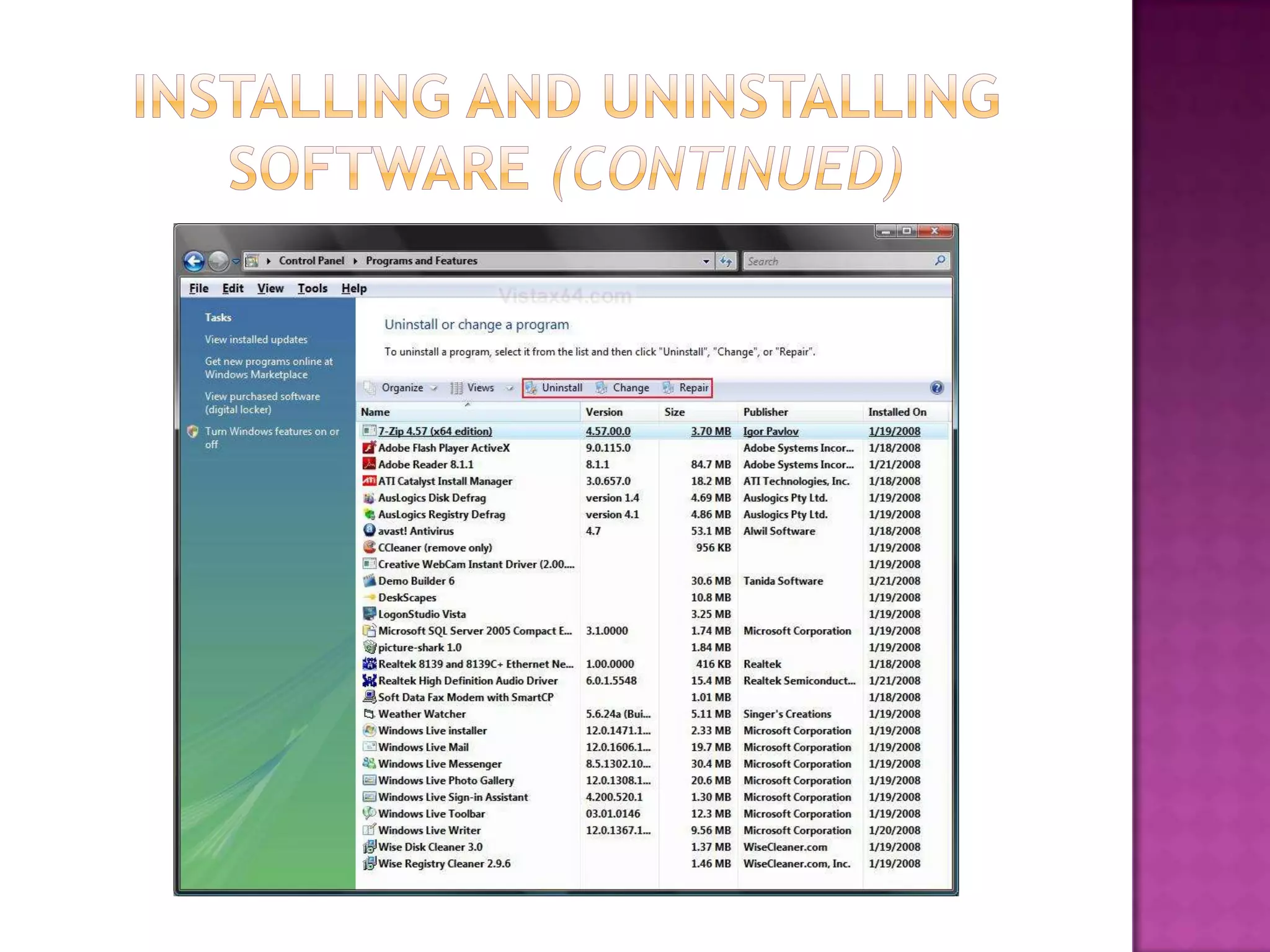Click the Windows Live Messenger icon
The height and width of the screenshot is (952, 1270).
(369, 764)
